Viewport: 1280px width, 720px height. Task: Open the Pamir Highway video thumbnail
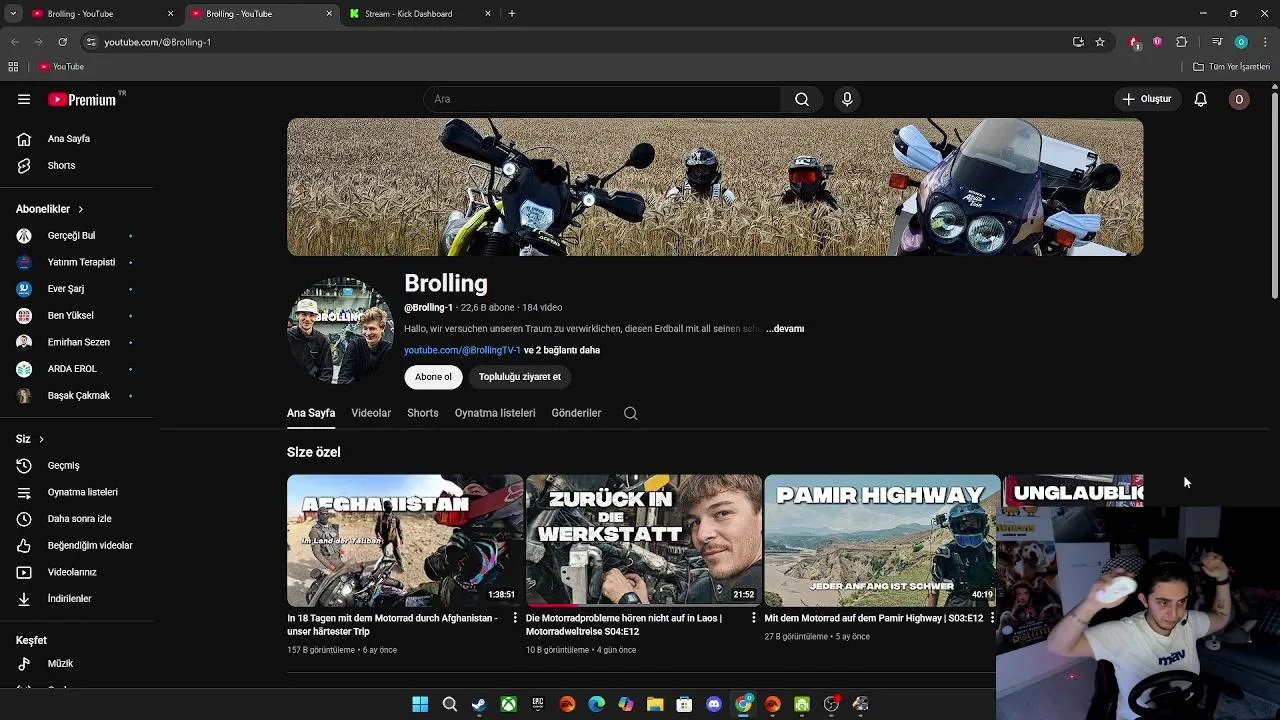[881, 540]
